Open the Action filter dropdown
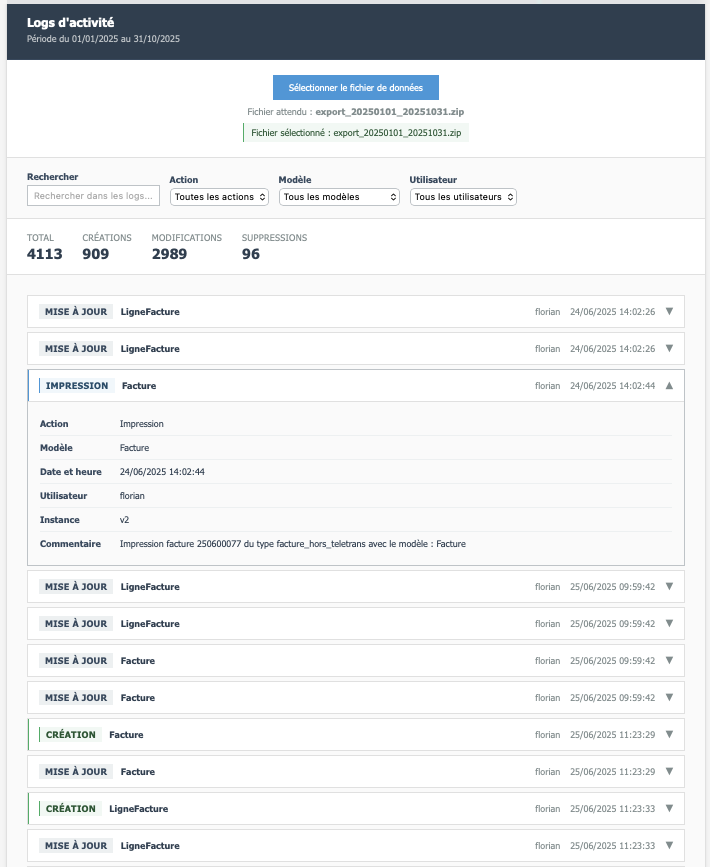The width and height of the screenshot is (710, 867). pos(220,197)
